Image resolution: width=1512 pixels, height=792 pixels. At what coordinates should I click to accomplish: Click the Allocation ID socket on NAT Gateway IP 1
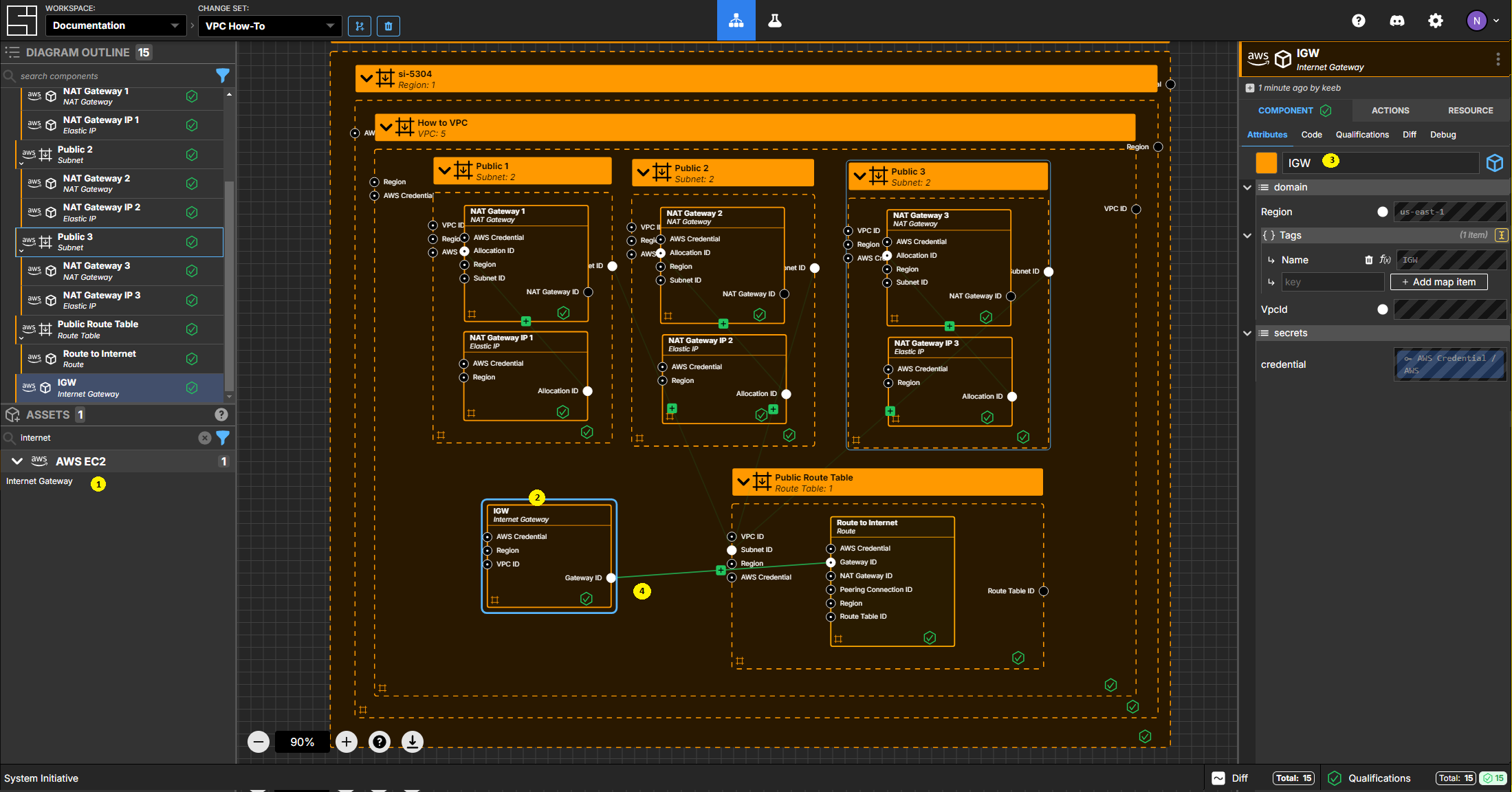[x=588, y=391]
